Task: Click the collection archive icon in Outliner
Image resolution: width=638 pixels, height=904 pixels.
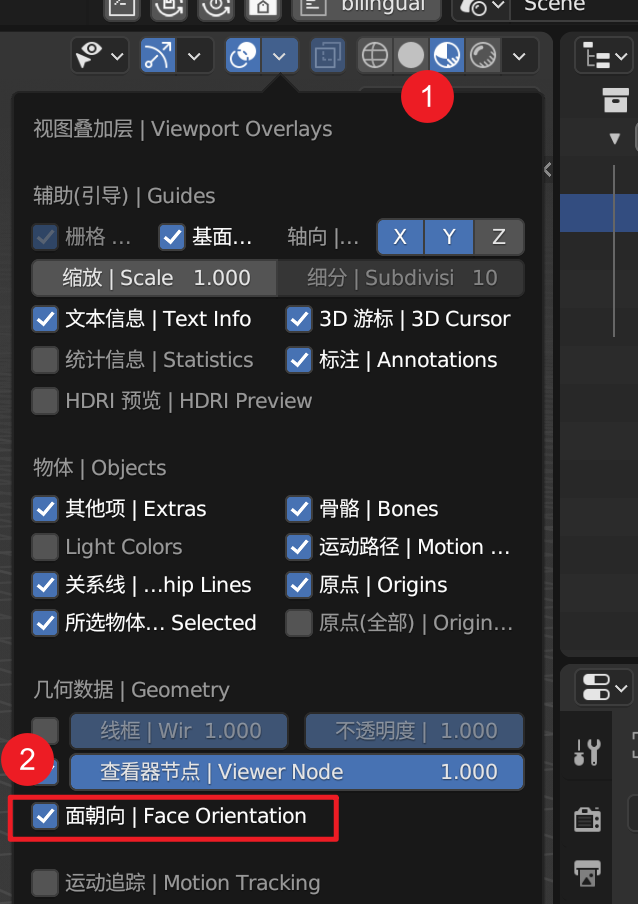Action: [x=615, y=100]
